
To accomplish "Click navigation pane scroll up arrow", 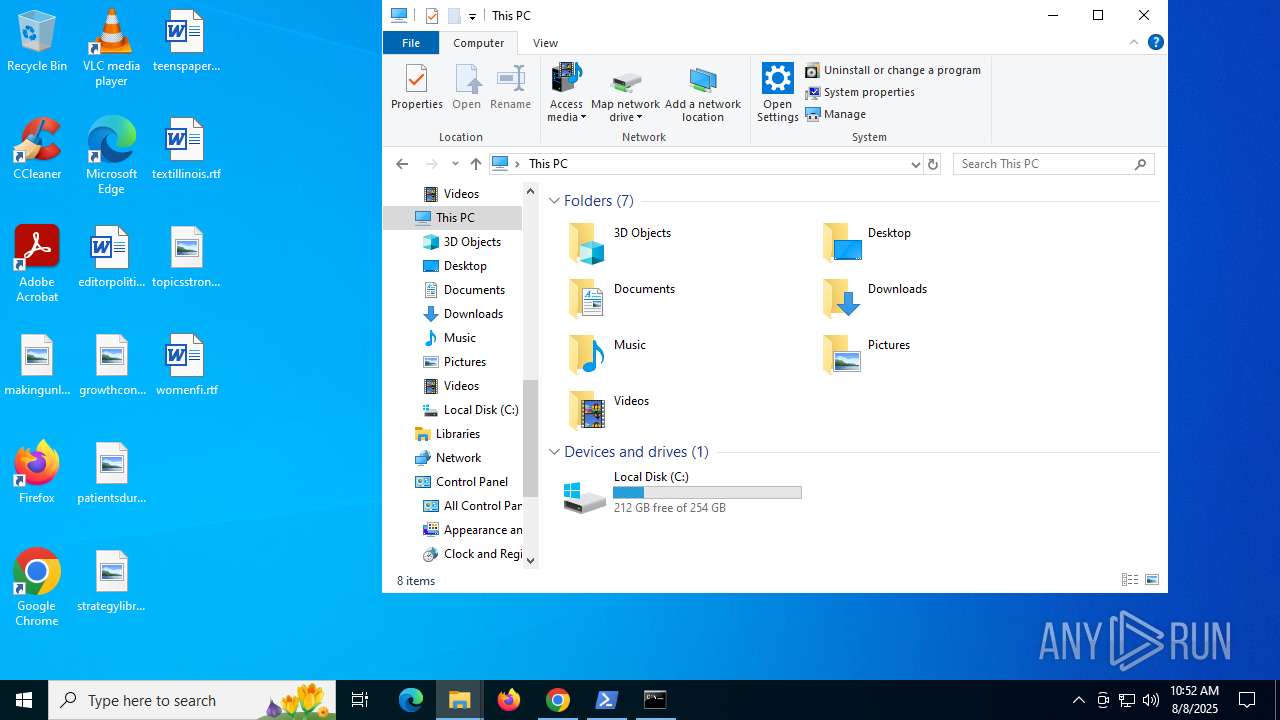I will click(531, 191).
